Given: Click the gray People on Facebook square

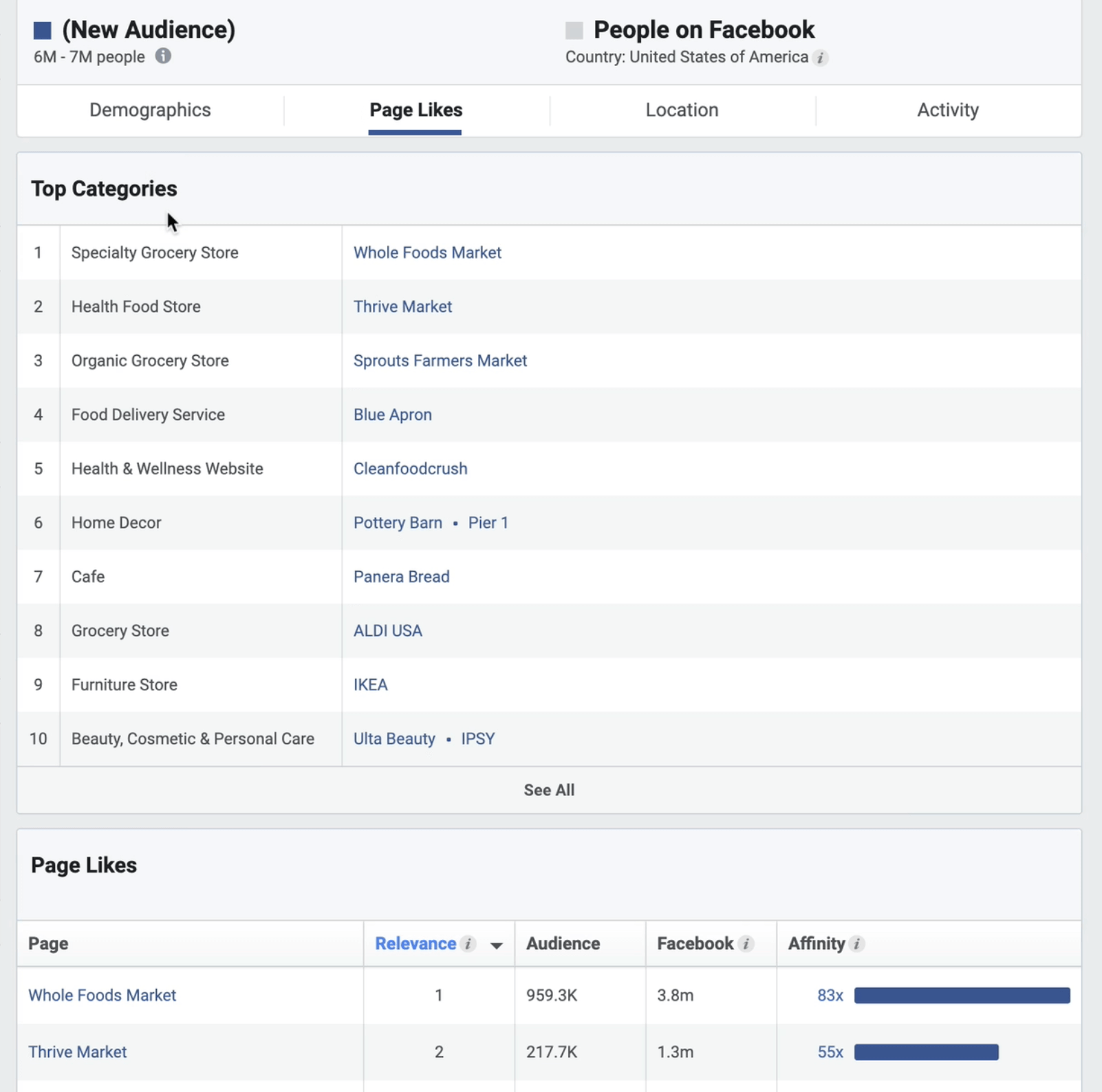Looking at the screenshot, I should click(x=574, y=30).
